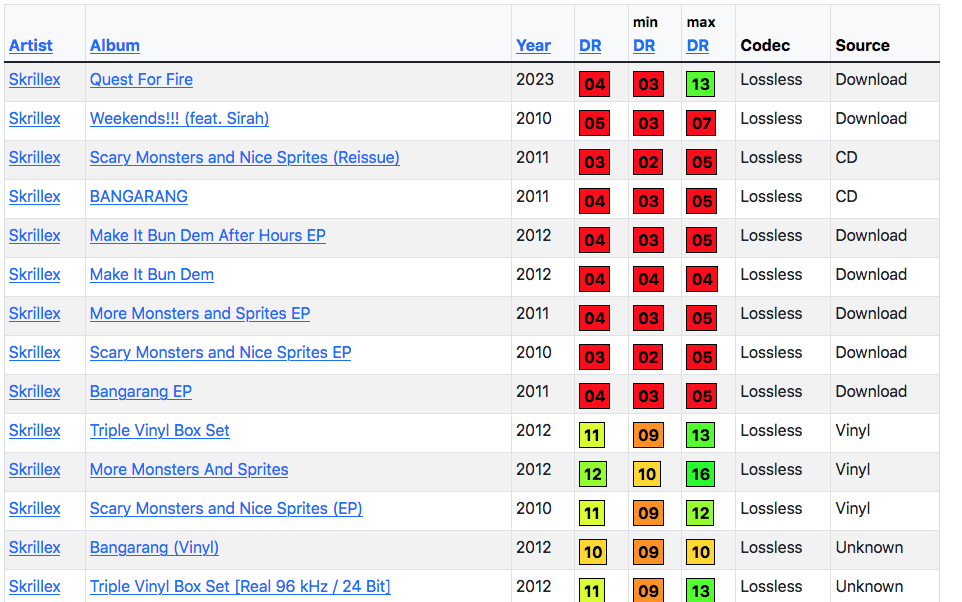The height and width of the screenshot is (602, 962).
Task: Click min DR 04 badge in Make It Bun Dem row
Action: click(648, 279)
